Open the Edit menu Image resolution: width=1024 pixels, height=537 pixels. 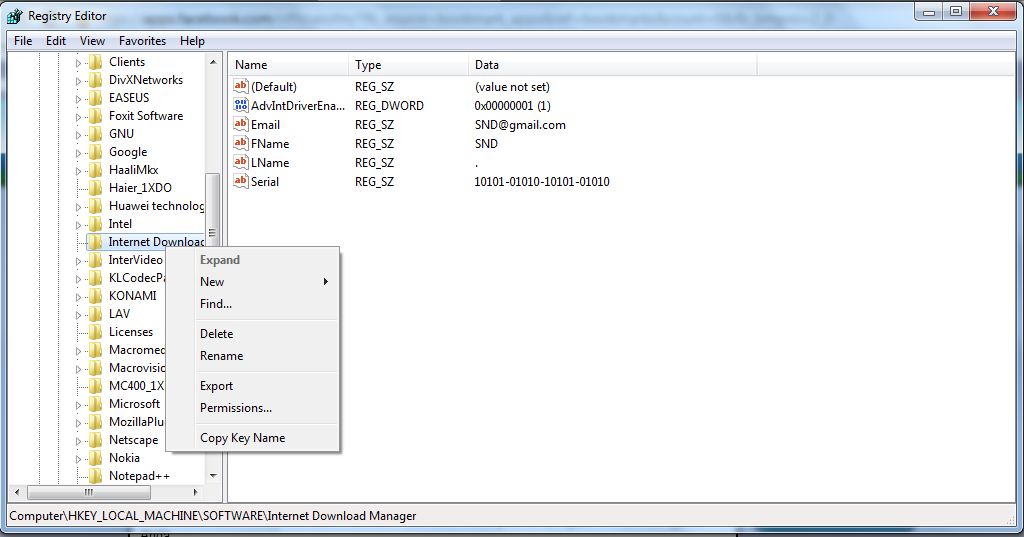point(56,41)
